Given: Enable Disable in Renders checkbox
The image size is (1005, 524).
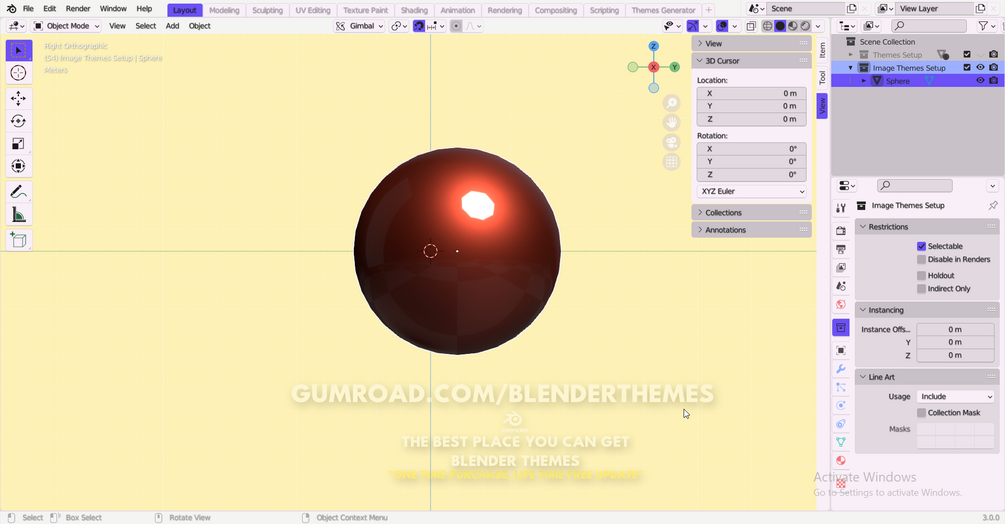Looking at the screenshot, I should pyautogui.click(x=921, y=259).
